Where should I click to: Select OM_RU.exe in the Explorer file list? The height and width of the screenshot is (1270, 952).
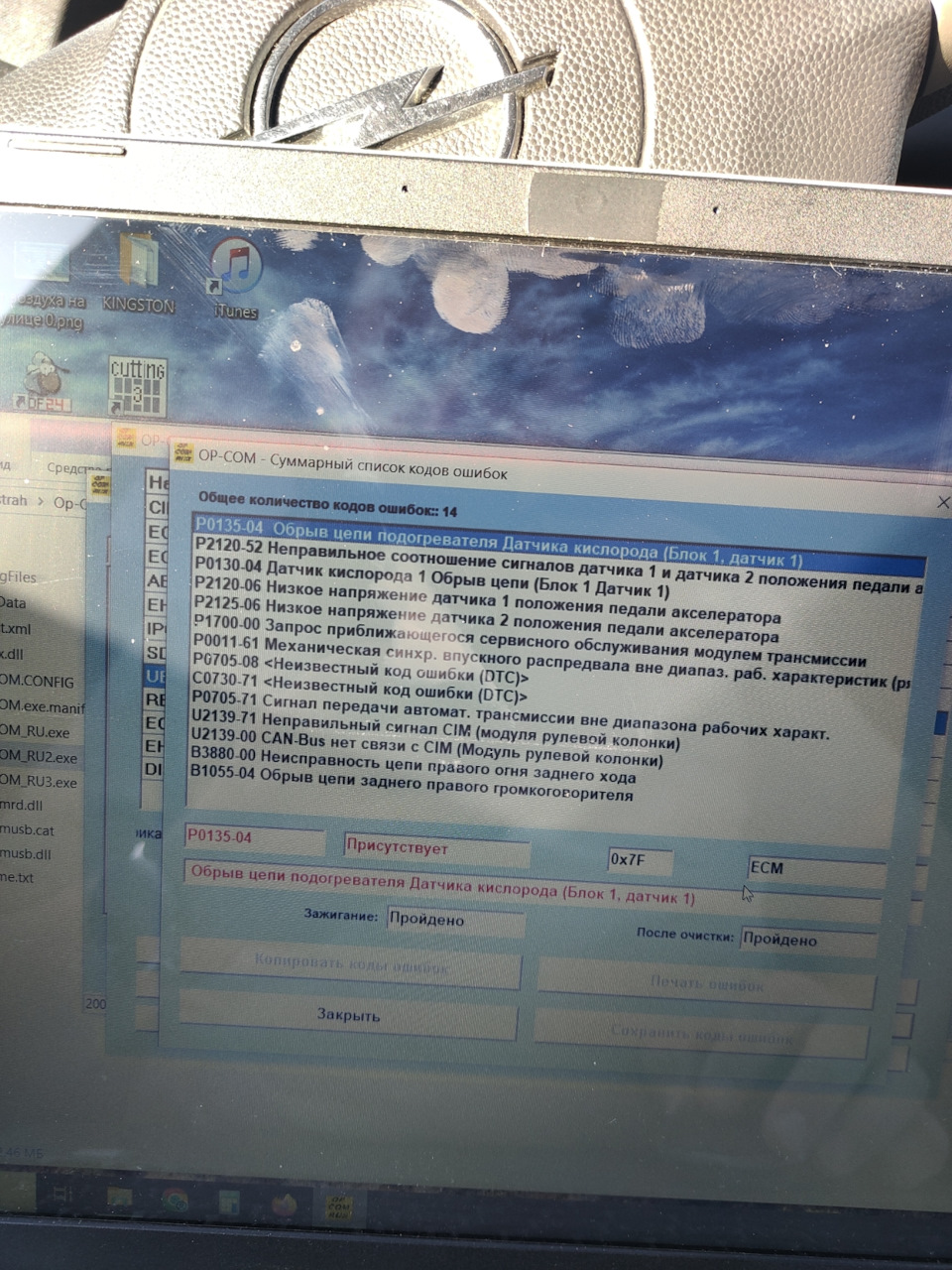pos(35,731)
